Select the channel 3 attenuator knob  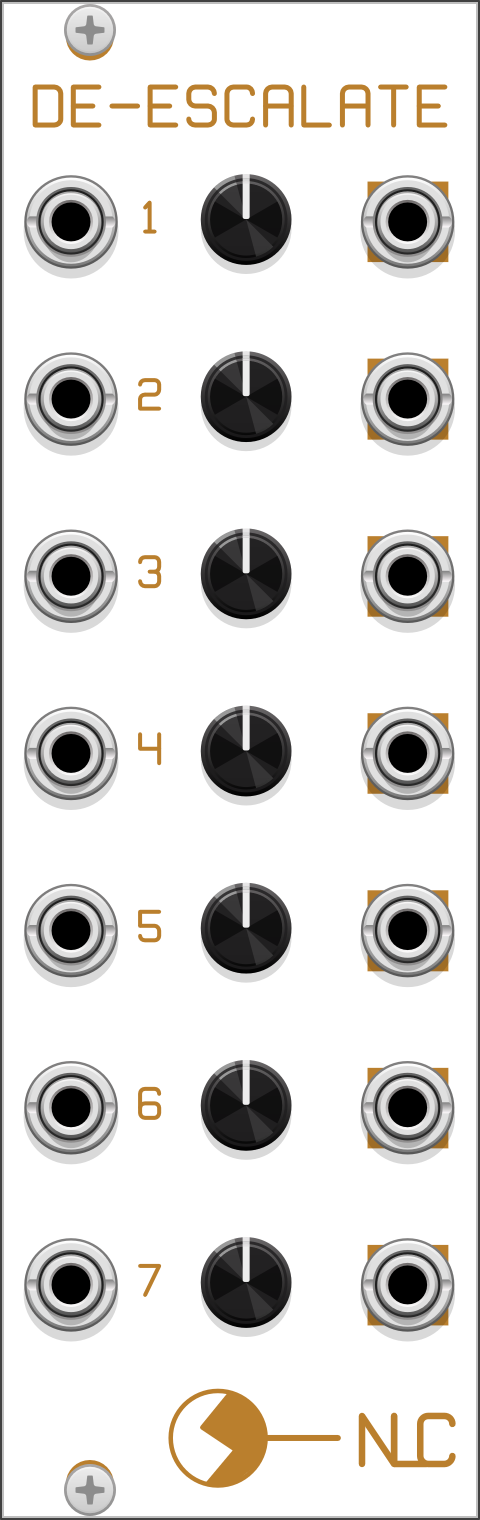tap(246, 573)
